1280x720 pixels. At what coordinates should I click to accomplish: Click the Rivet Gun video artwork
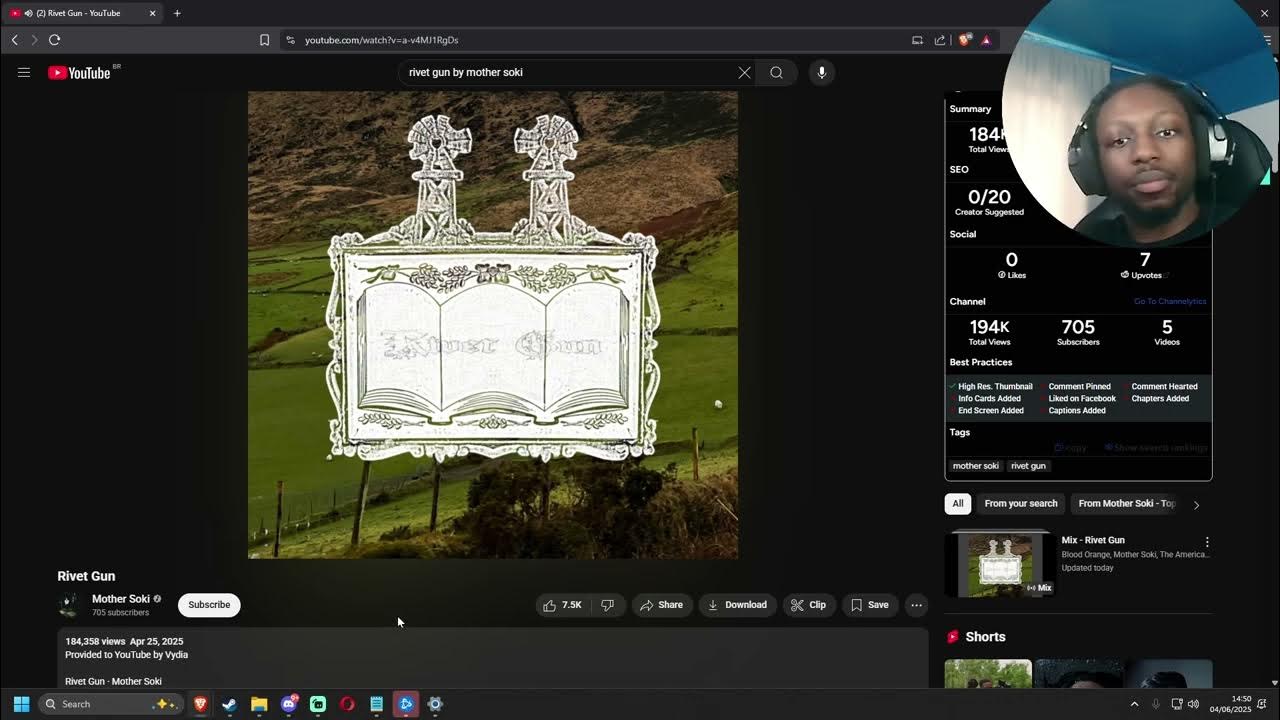[x=493, y=325]
